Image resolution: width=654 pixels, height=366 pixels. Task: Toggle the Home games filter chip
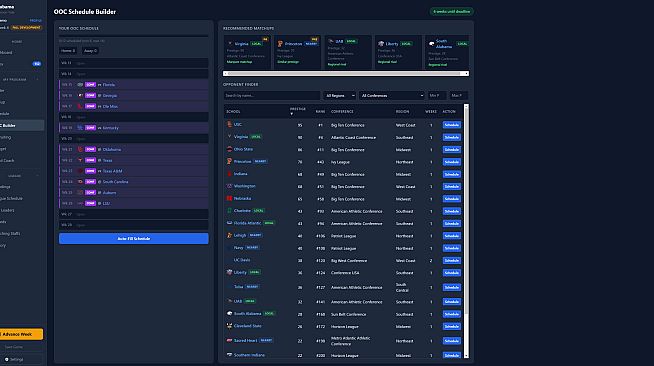coord(68,51)
